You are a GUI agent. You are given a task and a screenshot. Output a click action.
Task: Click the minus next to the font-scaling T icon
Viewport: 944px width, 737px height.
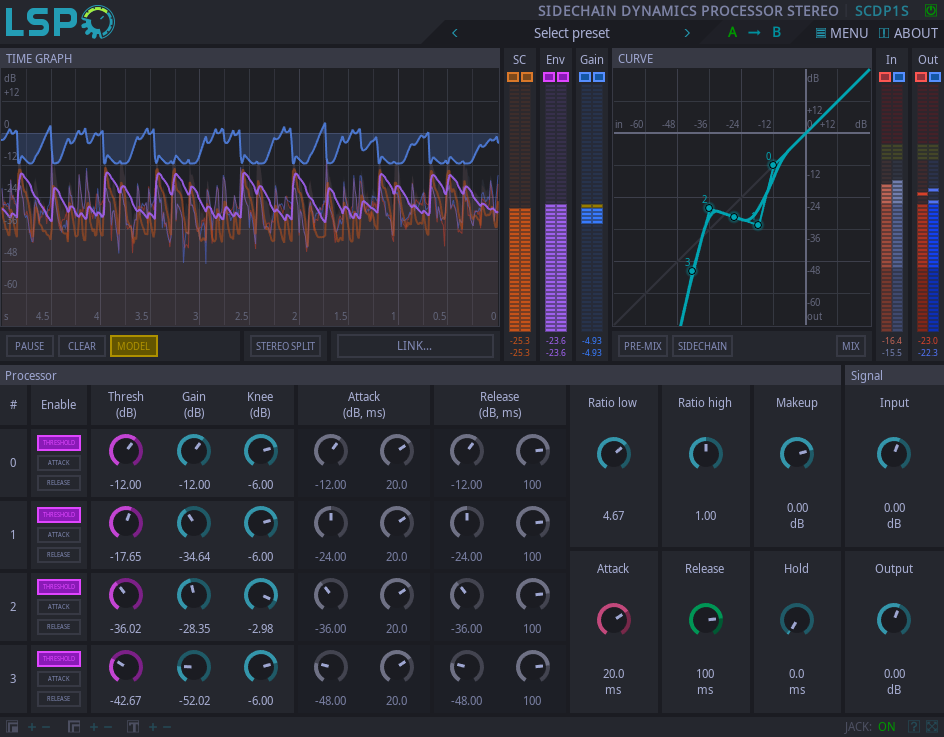(x=167, y=727)
